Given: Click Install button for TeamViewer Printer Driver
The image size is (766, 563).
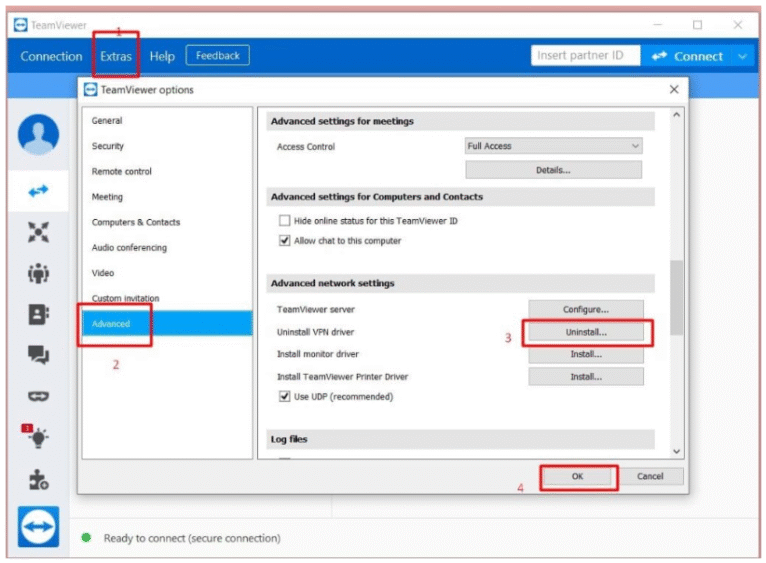Looking at the screenshot, I should tap(586, 376).
